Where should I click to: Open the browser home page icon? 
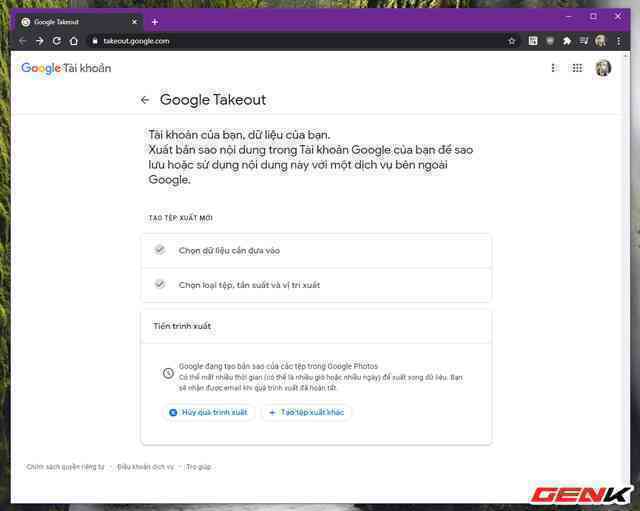[74, 41]
